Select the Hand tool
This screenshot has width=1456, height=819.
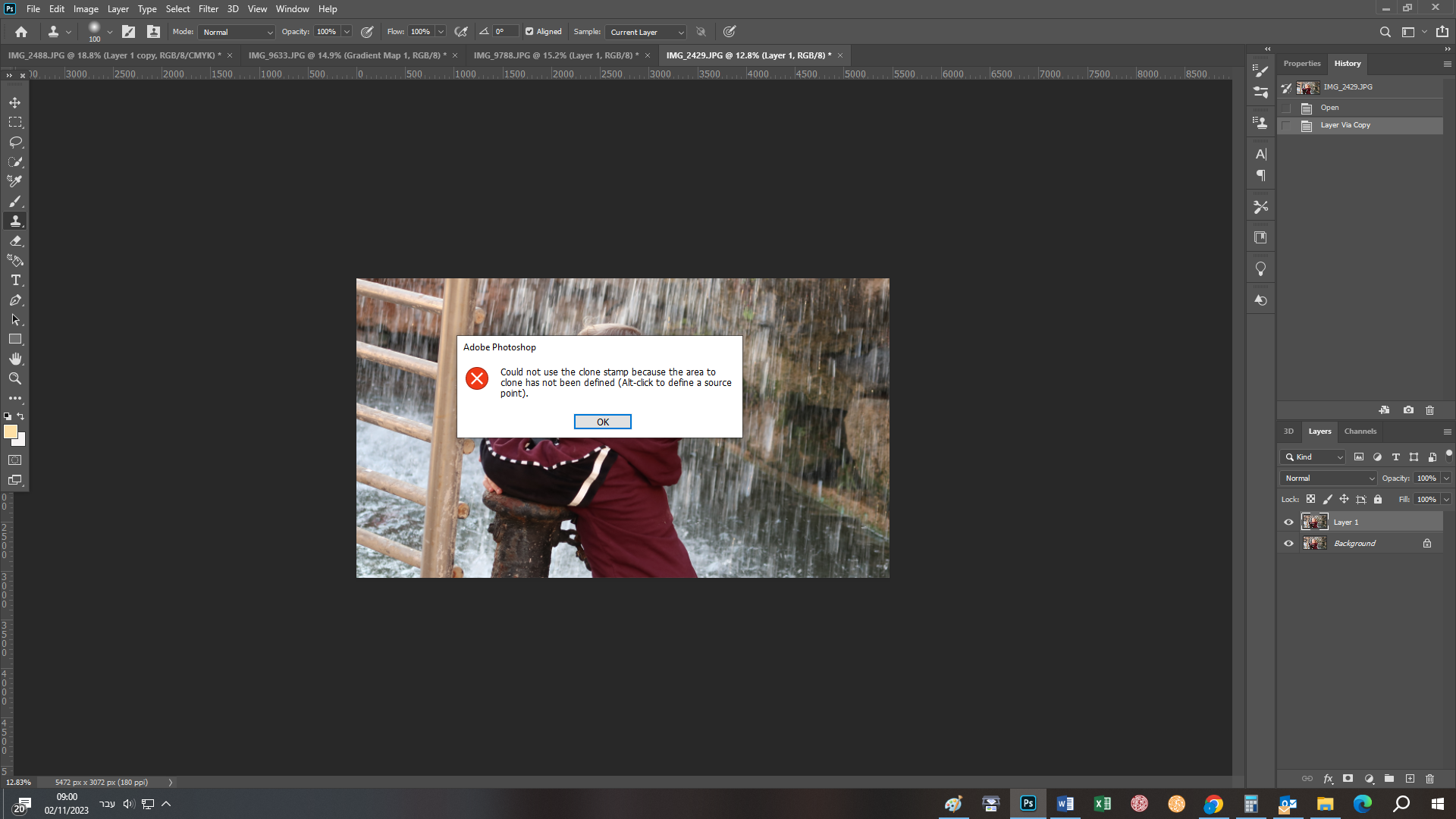click(15, 359)
